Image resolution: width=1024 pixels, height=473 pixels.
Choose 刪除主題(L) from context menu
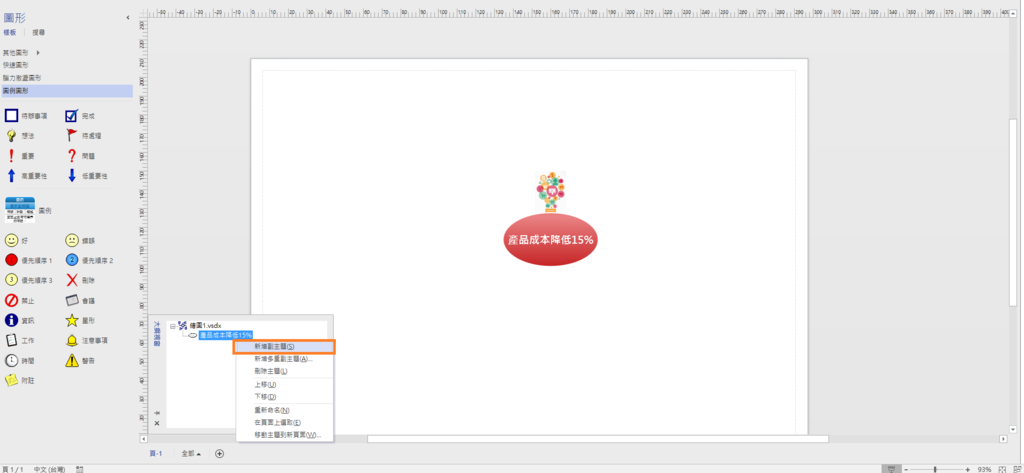point(283,371)
